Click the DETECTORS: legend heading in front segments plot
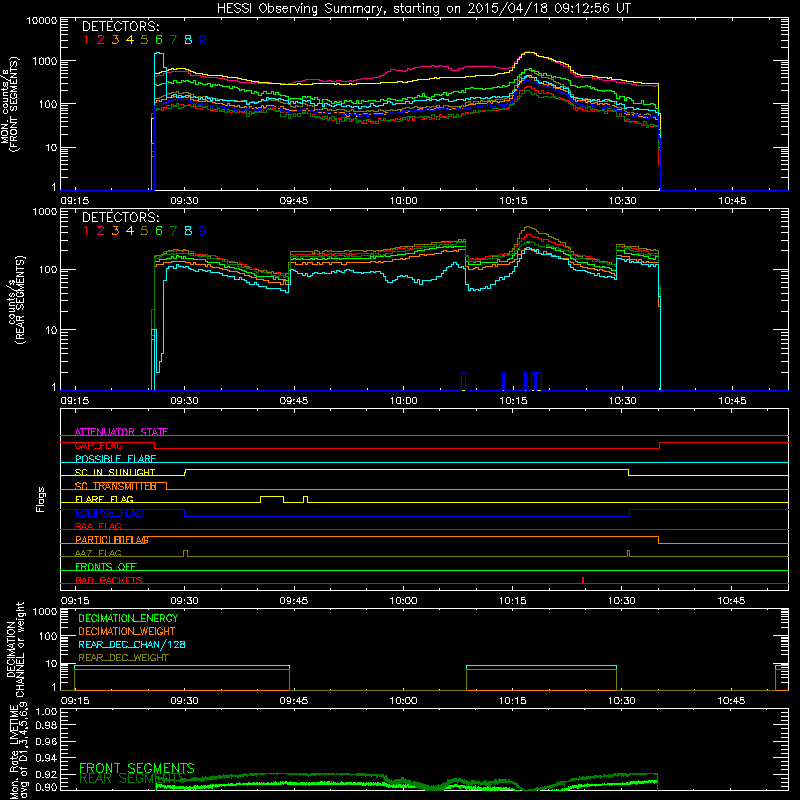Viewport: 800px width, 800px height. pos(121,26)
